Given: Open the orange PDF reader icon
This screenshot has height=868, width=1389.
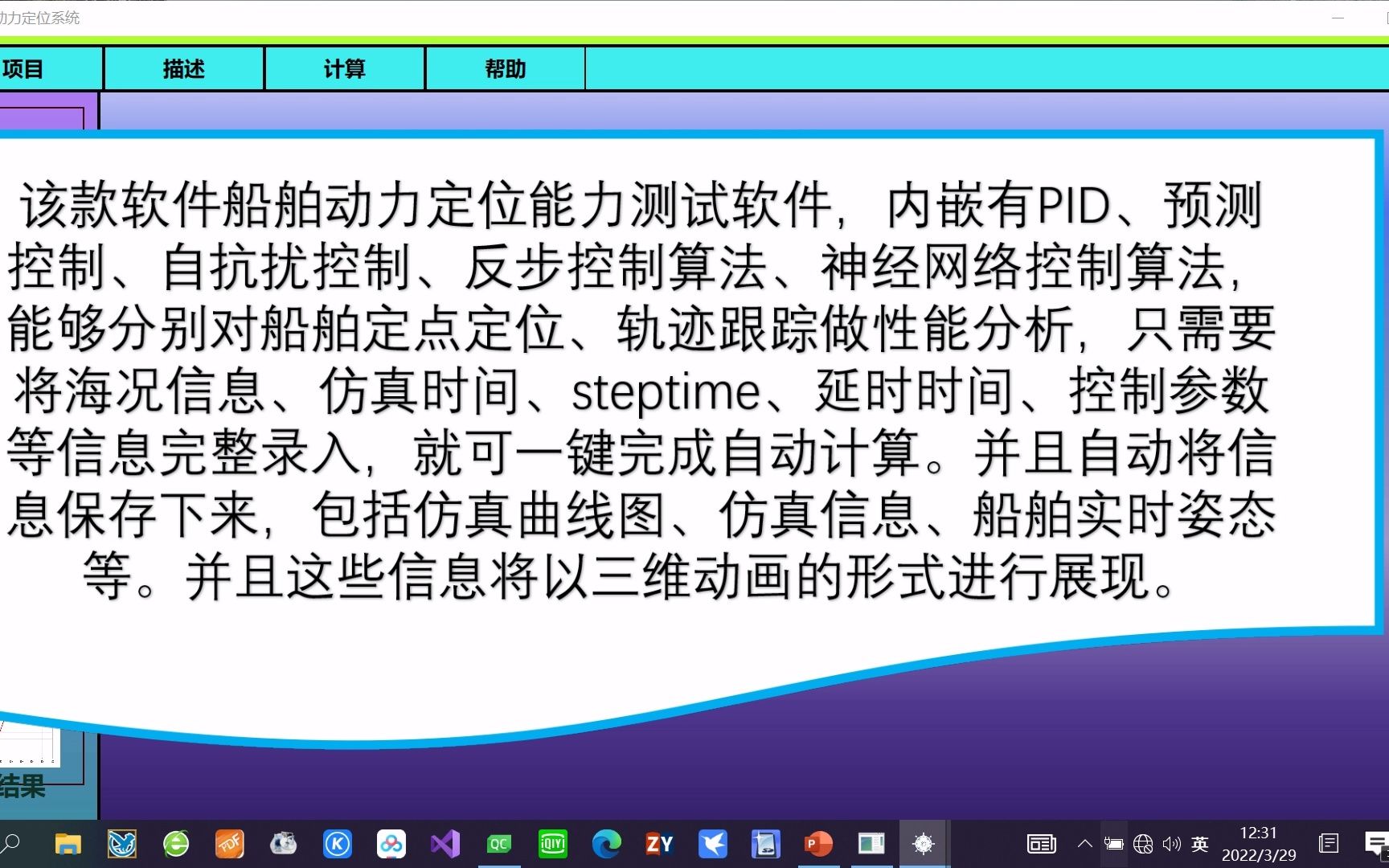Looking at the screenshot, I should click(x=230, y=844).
